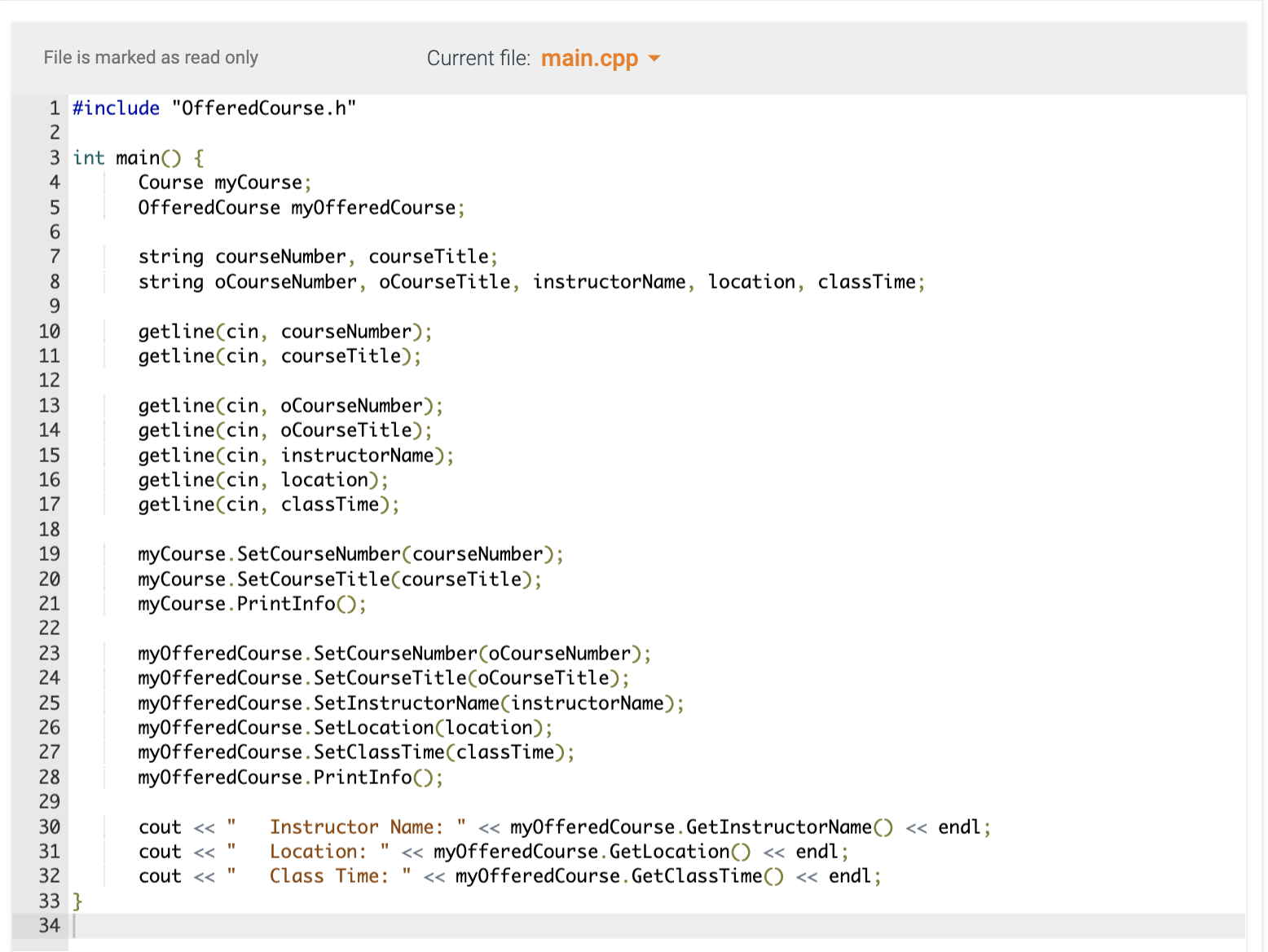Select the int main declaration line

137,157
